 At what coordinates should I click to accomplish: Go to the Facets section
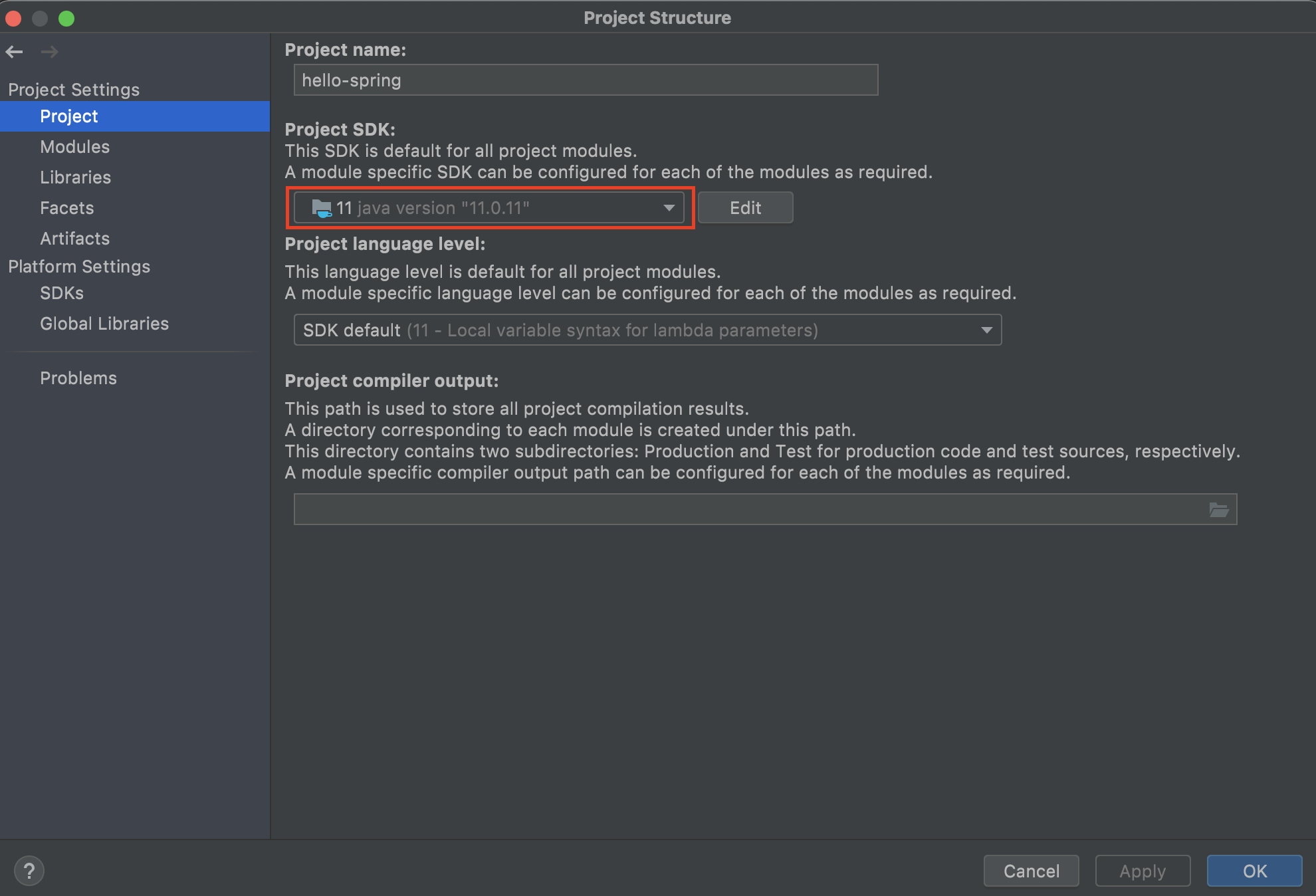pyautogui.click(x=66, y=208)
